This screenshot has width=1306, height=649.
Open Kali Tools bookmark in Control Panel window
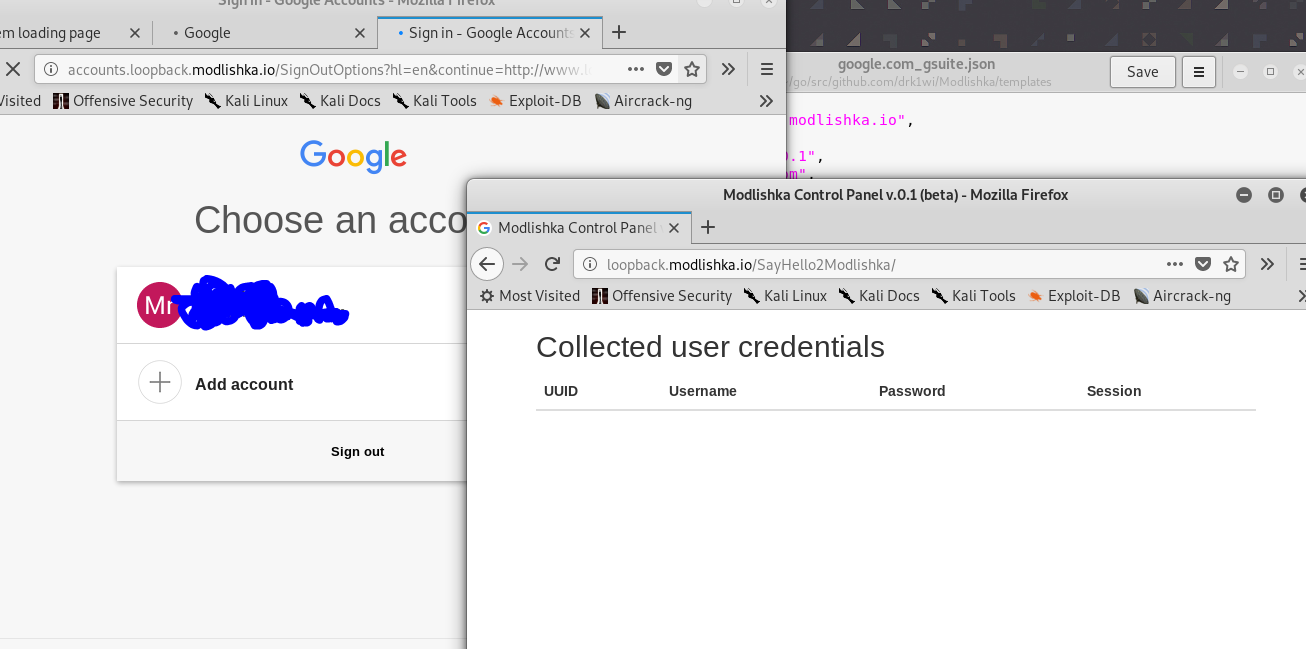(973, 296)
